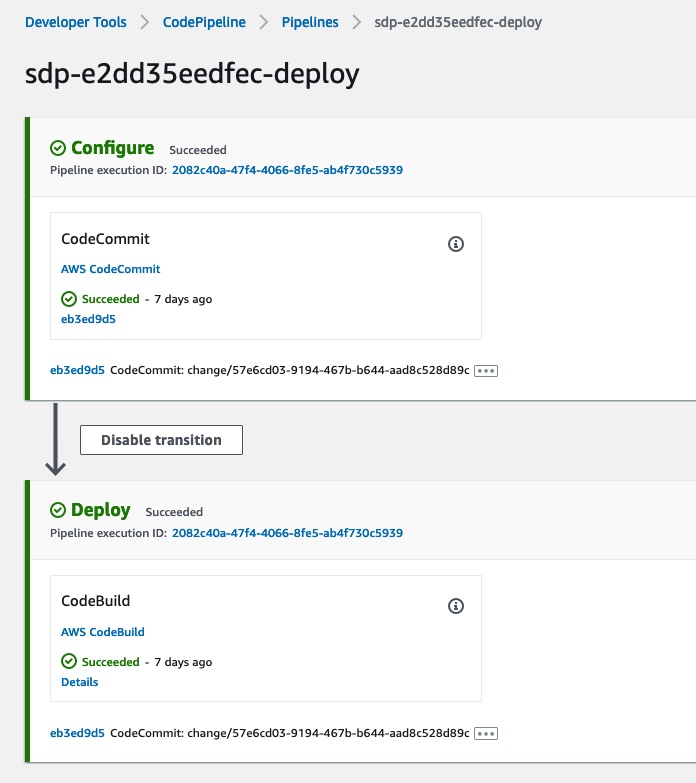Click AWS CodeCommit provider link
Screen dimensions: 696x783
tap(110, 269)
